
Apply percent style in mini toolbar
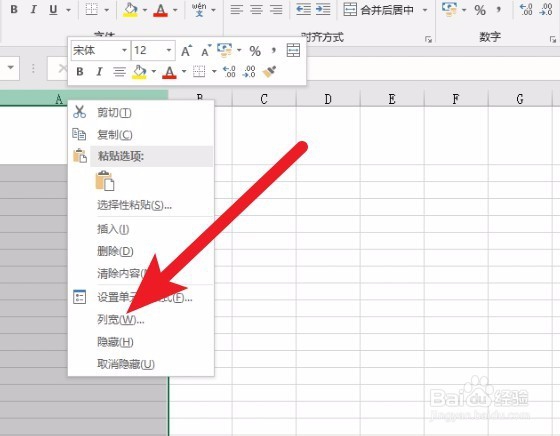point(255,51)
